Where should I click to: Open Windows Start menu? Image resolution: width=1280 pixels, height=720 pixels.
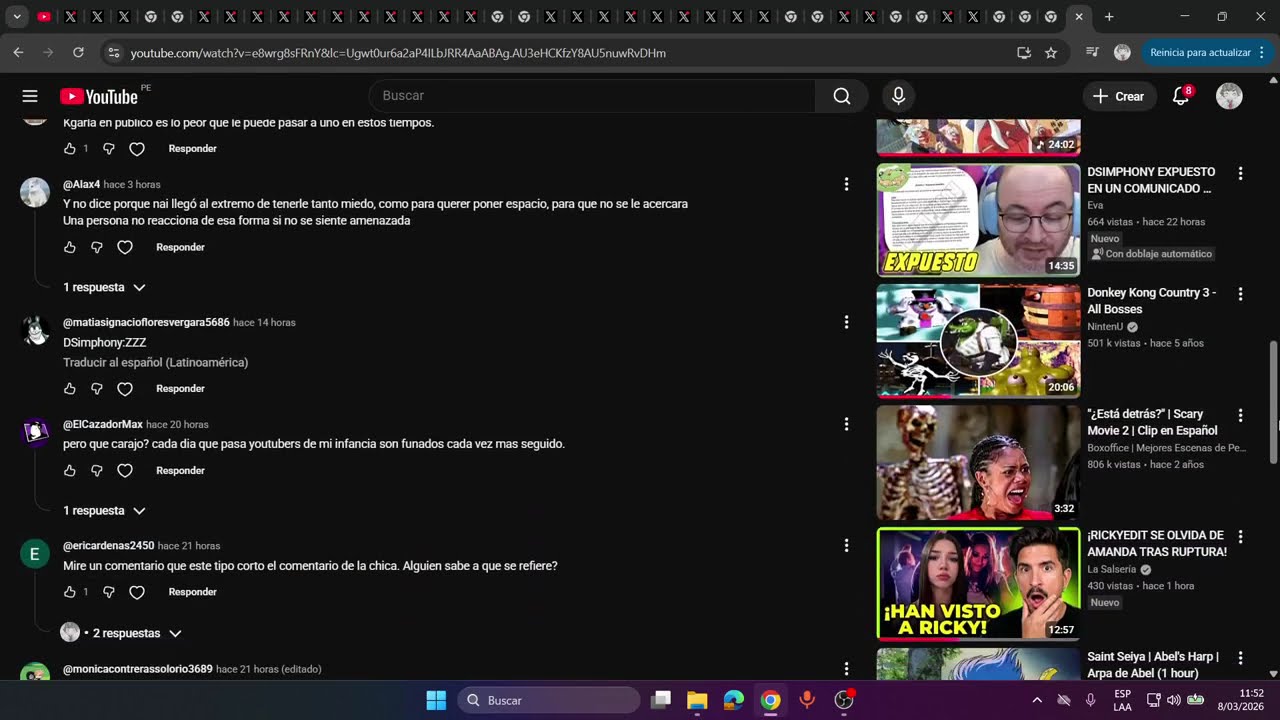[x=436, y=700]
